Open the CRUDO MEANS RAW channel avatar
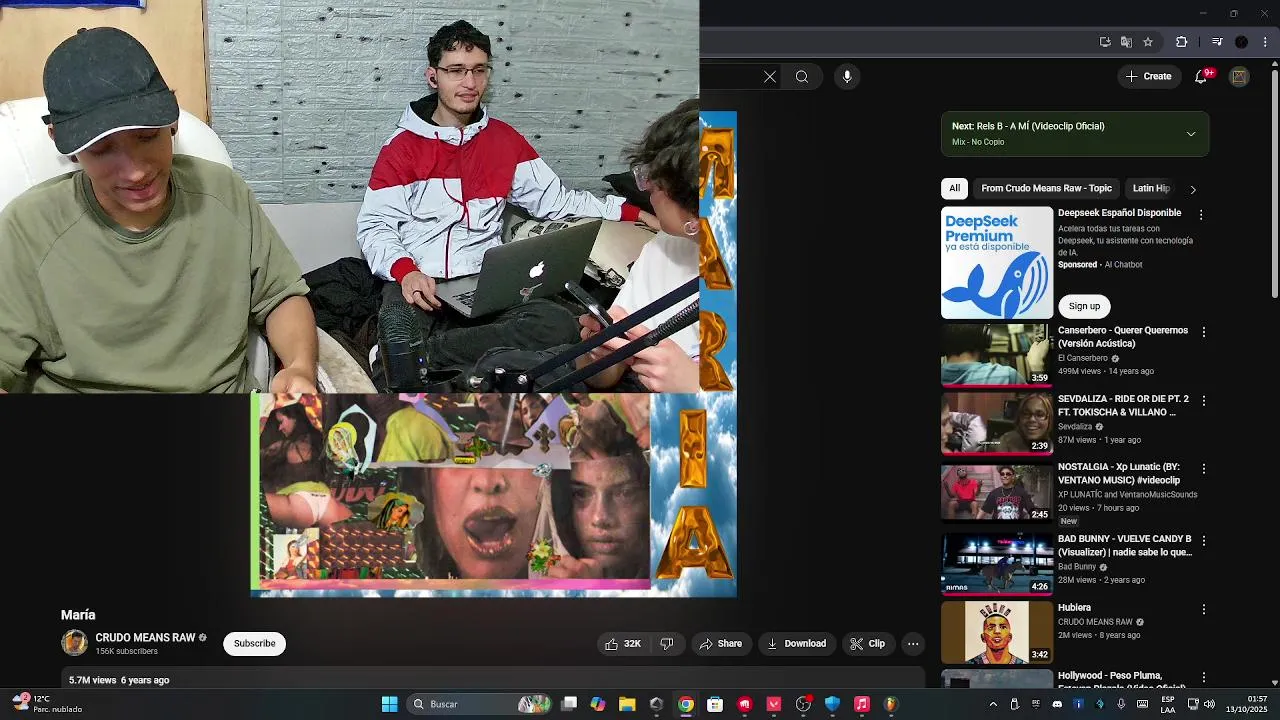The width and height of the screenshot is (1280, 720). [74, 643]
